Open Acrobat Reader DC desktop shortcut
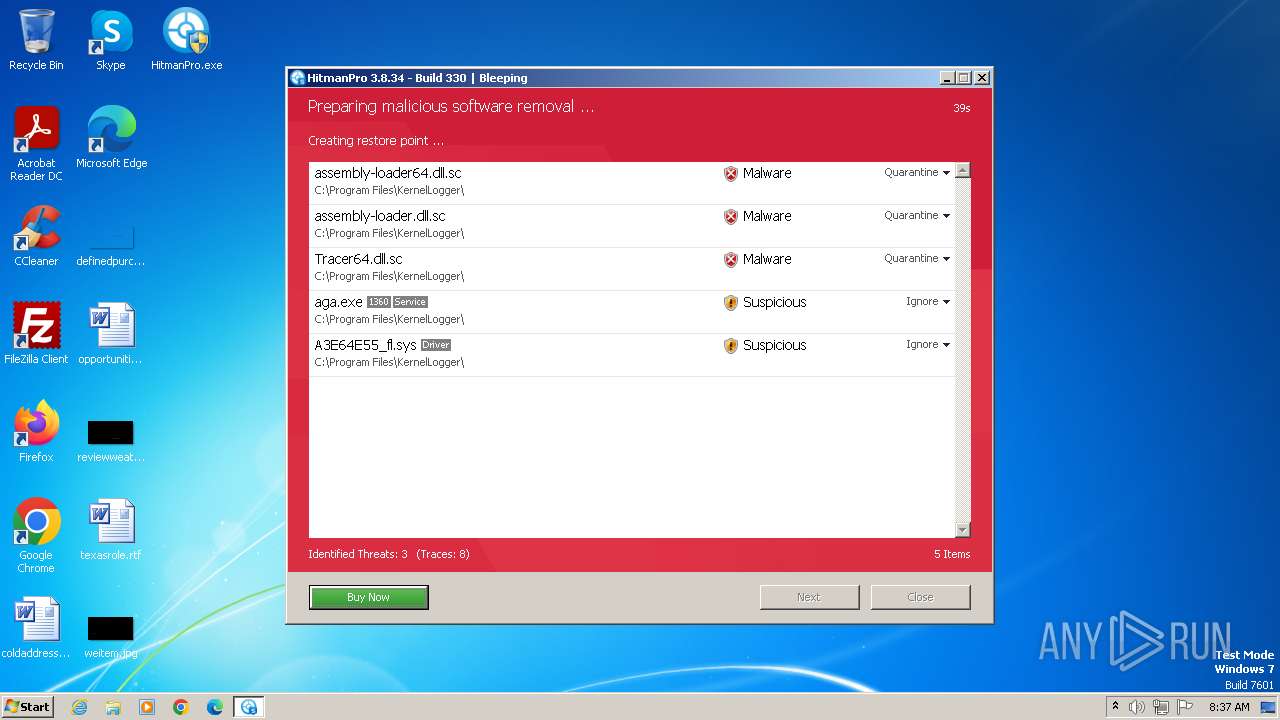Screen dimensions: 1280x720 pos(36,143)
